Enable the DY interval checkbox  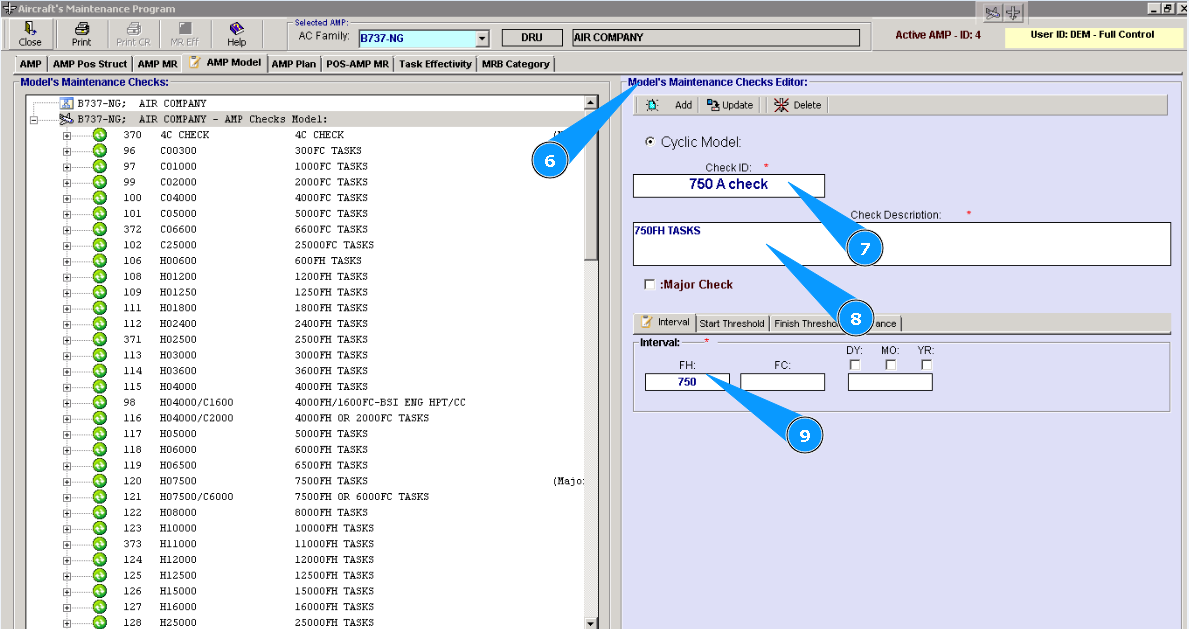pyautogui.click(x=854, y=365)
